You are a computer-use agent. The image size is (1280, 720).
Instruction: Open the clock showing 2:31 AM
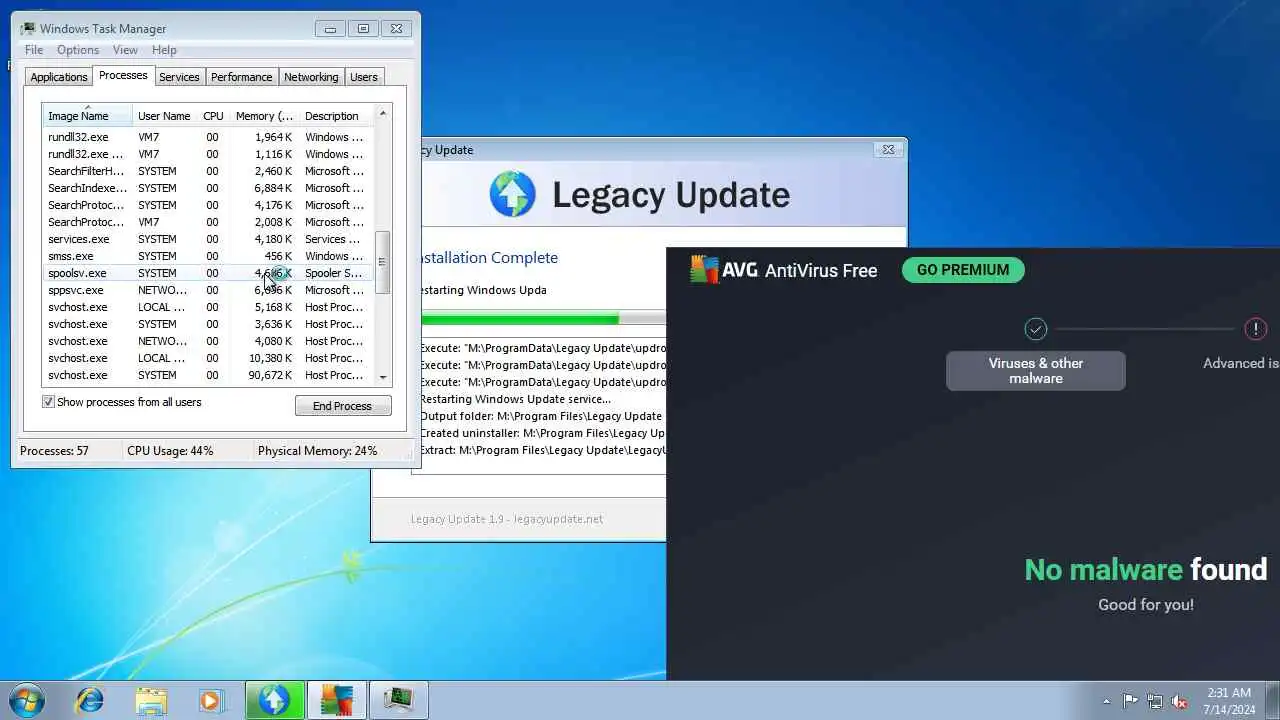tap(1229, 701)
